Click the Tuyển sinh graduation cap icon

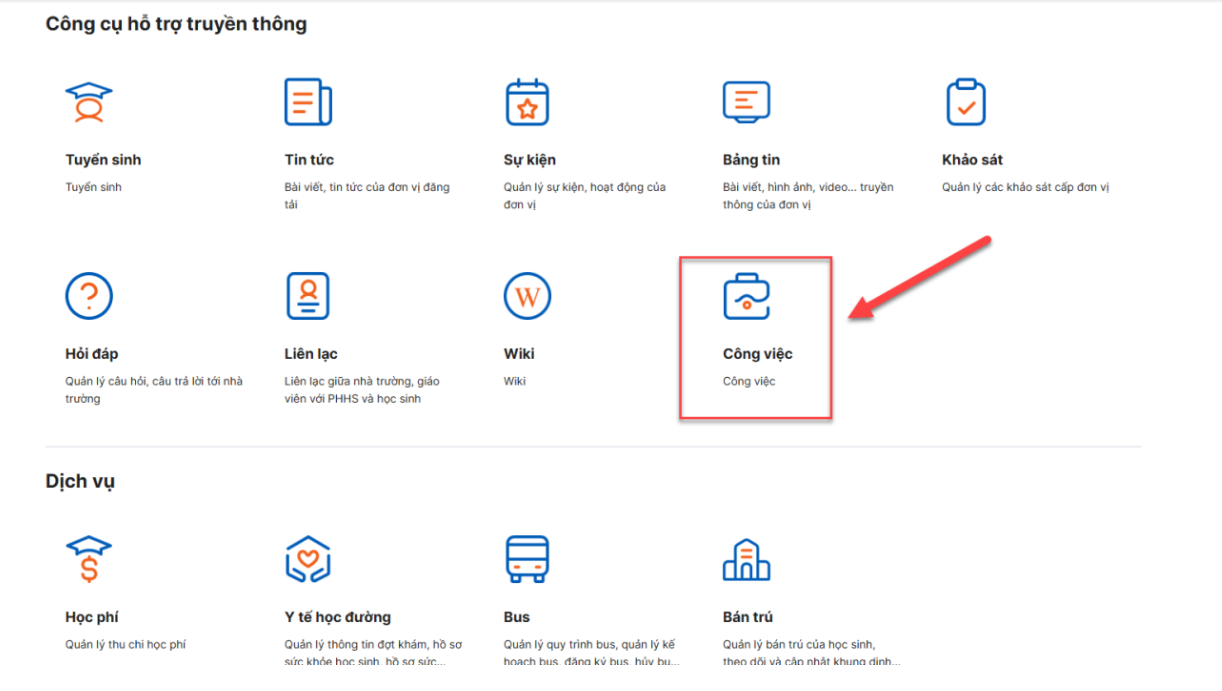pos(89,102)
